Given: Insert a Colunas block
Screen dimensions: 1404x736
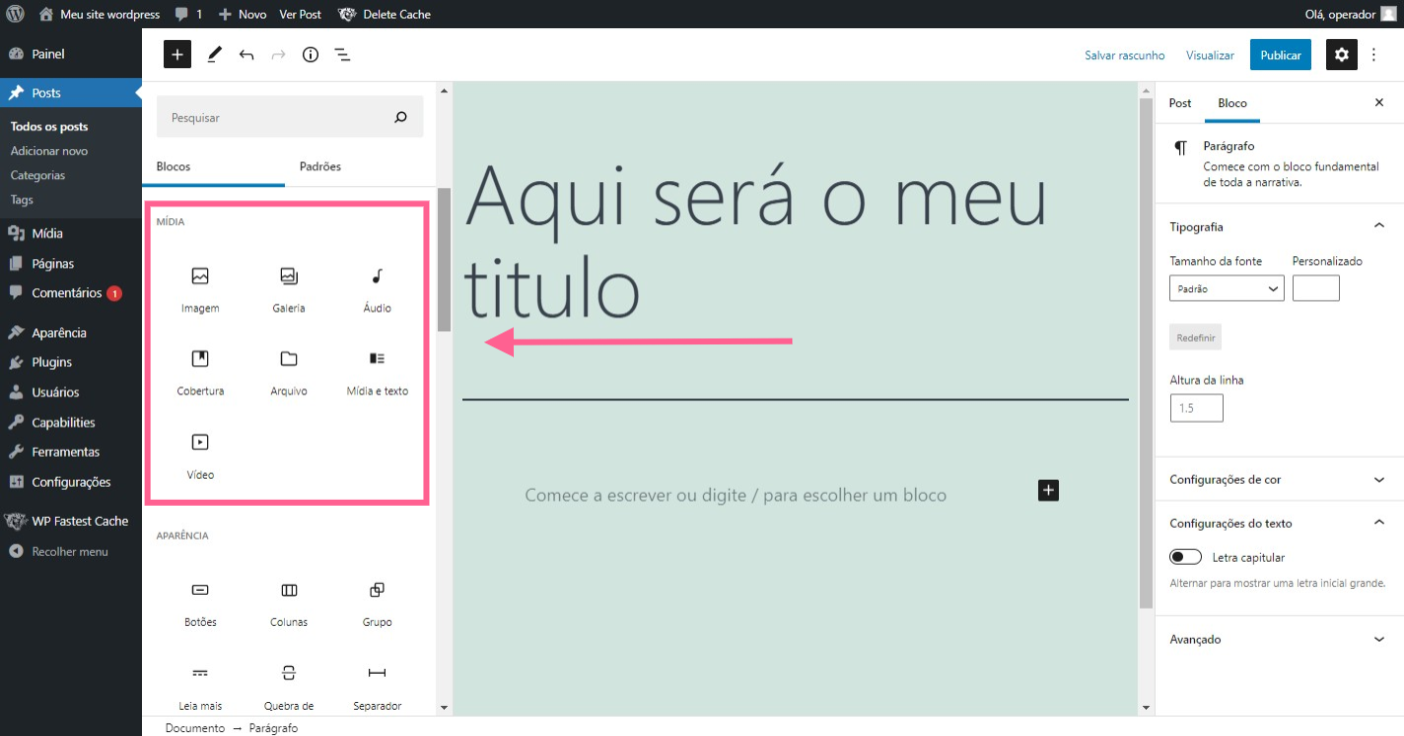Looking at the screenshot, I should (x=289, y=604).
